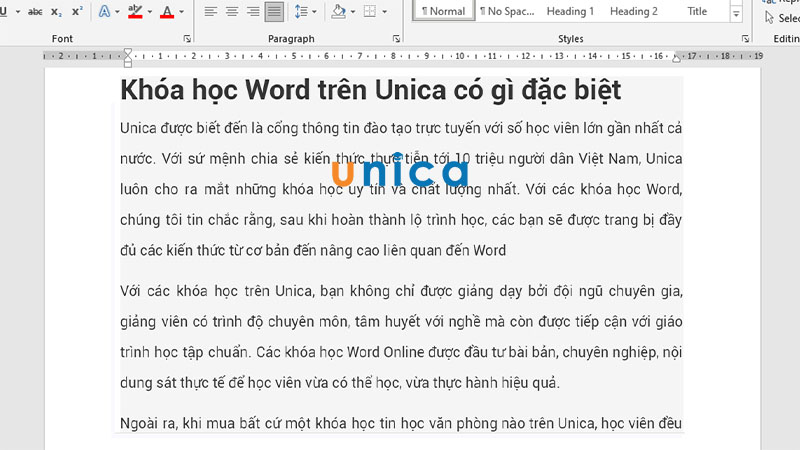
Task: Expand the Styles gallery list
Action: click(x=737, y=15)
